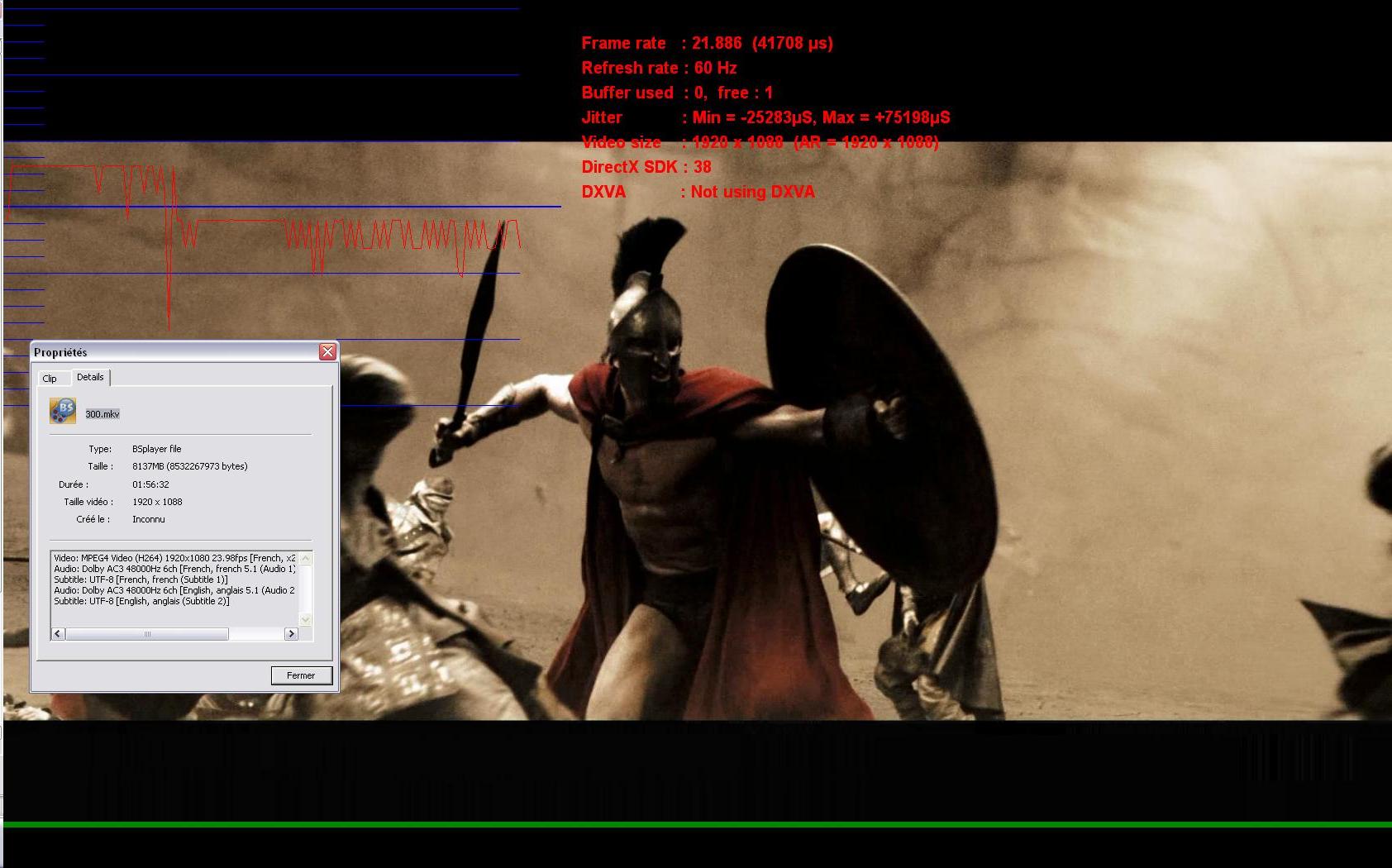Image resolution: width=1392 pixels, height=868 pixels.
Task: Click the Frame rate statistic line
Action: 707,43
